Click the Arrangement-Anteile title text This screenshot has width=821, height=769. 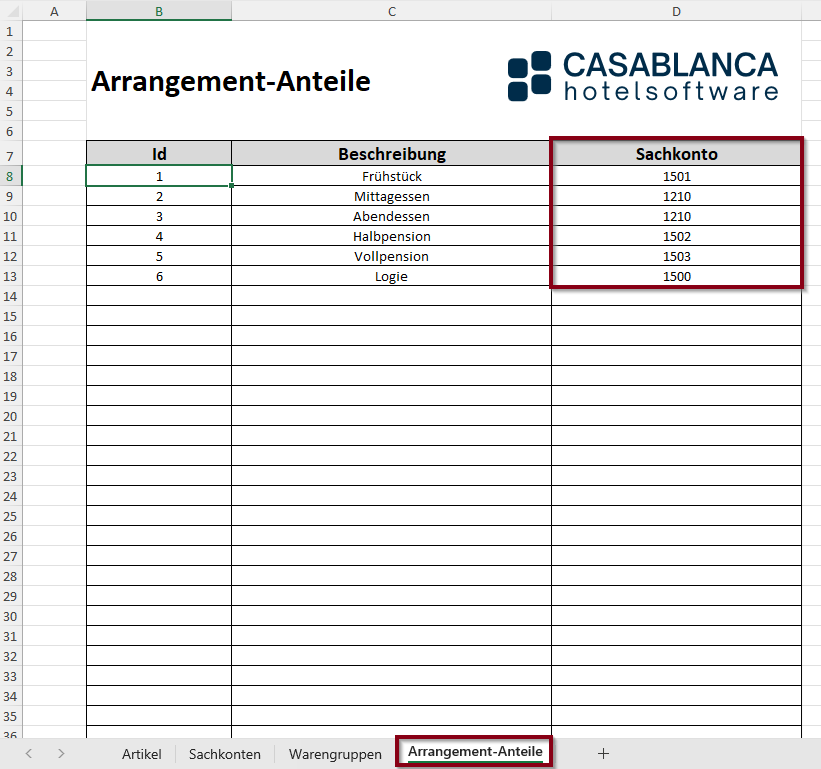click(231, 82)
